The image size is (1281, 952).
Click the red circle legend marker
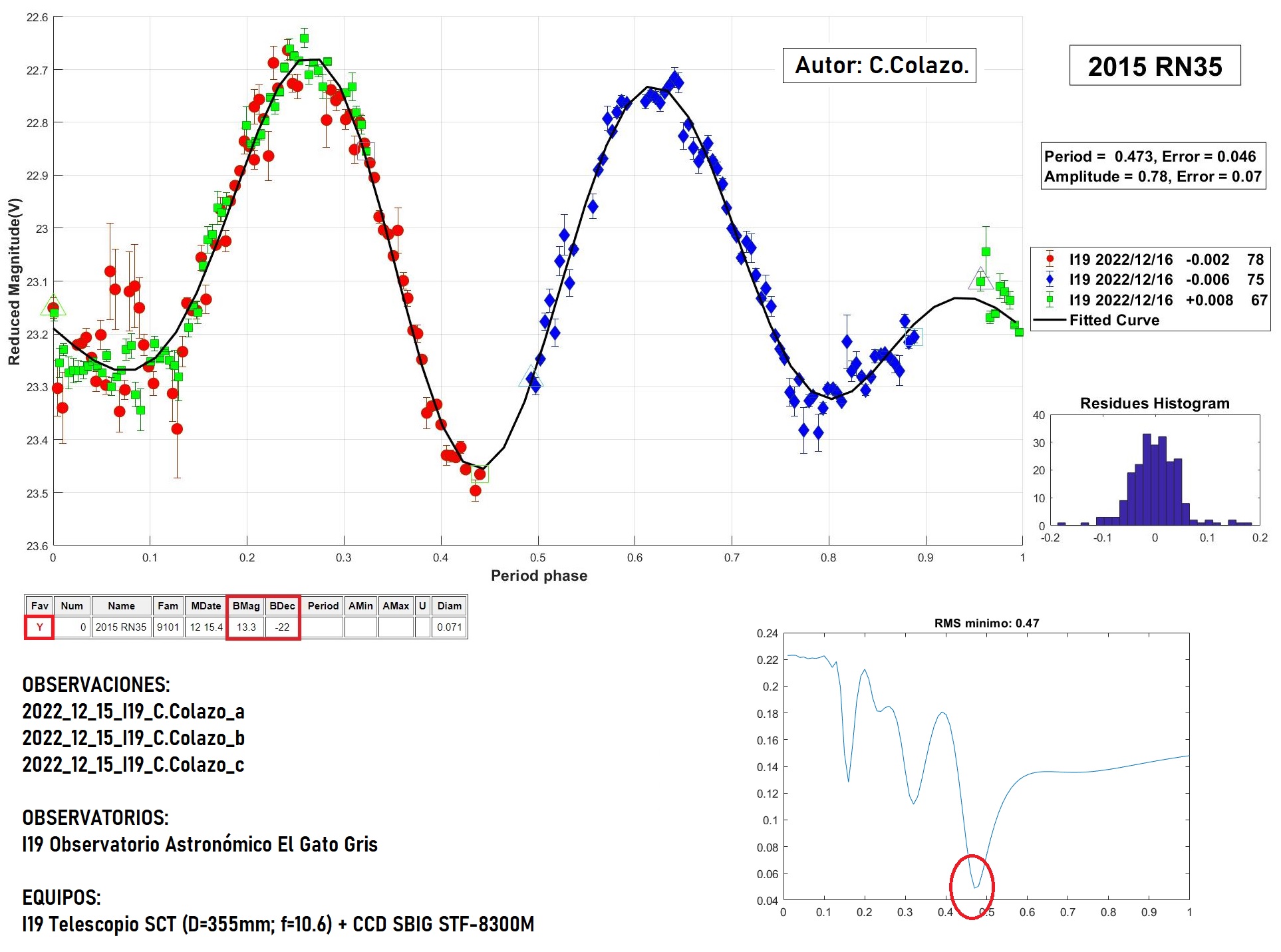[x=1050, y=259]
